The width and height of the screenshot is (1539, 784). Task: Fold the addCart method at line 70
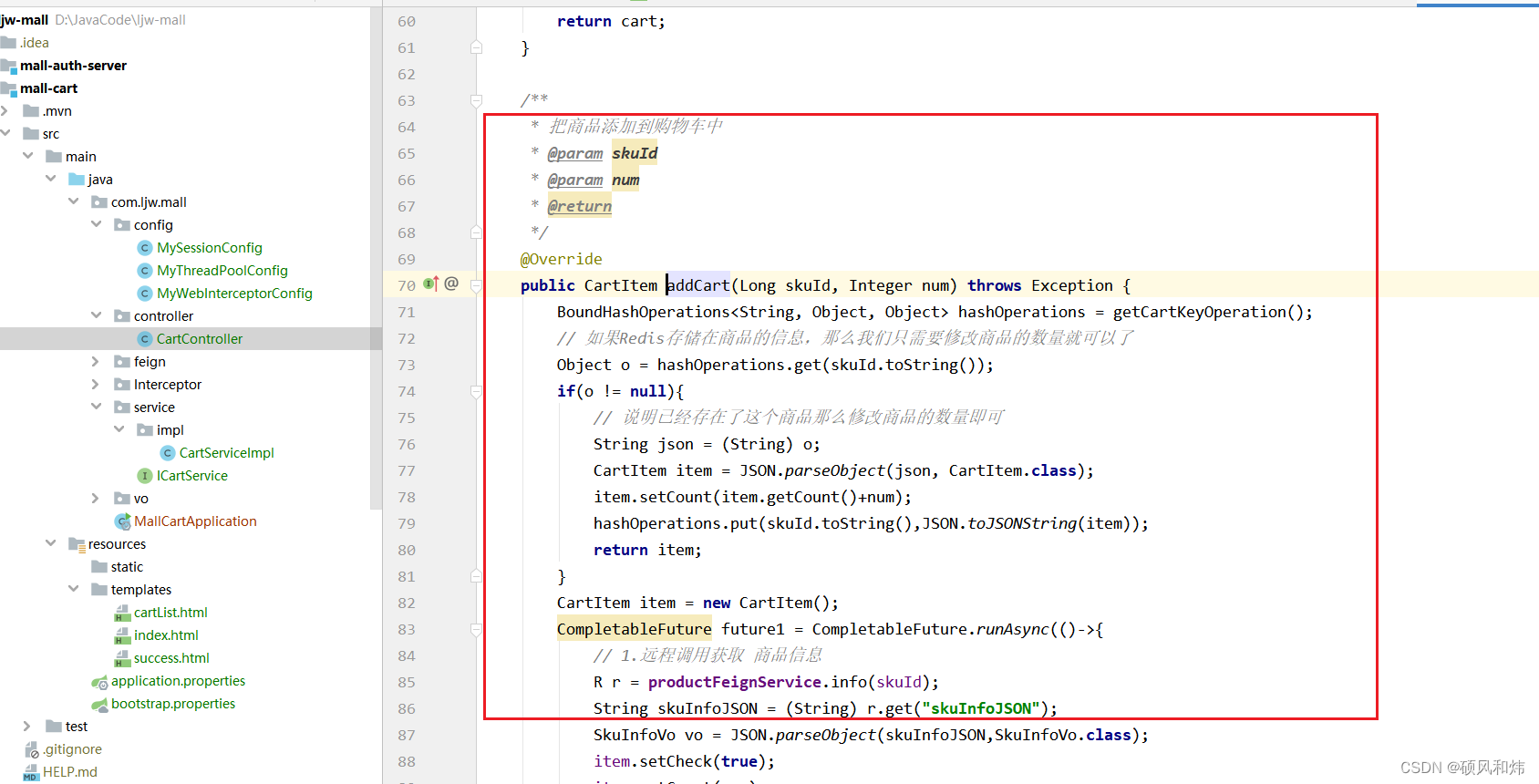click(476, 285)
